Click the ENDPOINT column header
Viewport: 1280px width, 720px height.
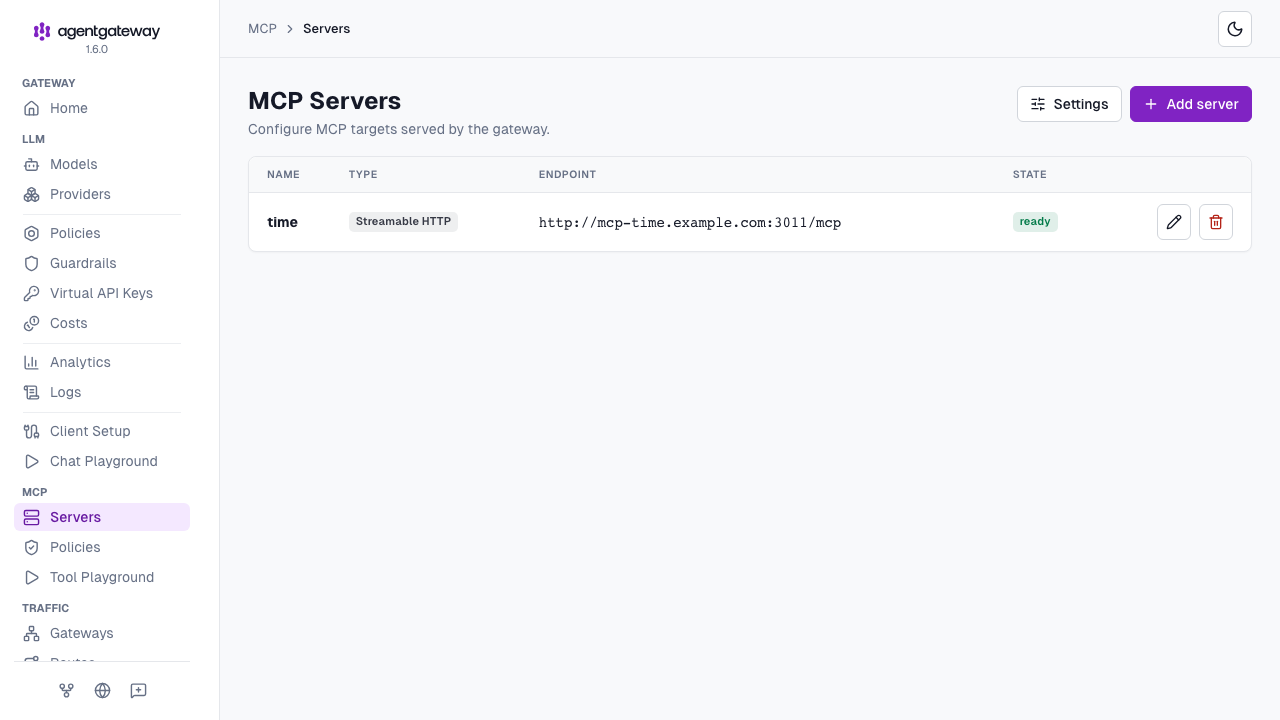567,175
